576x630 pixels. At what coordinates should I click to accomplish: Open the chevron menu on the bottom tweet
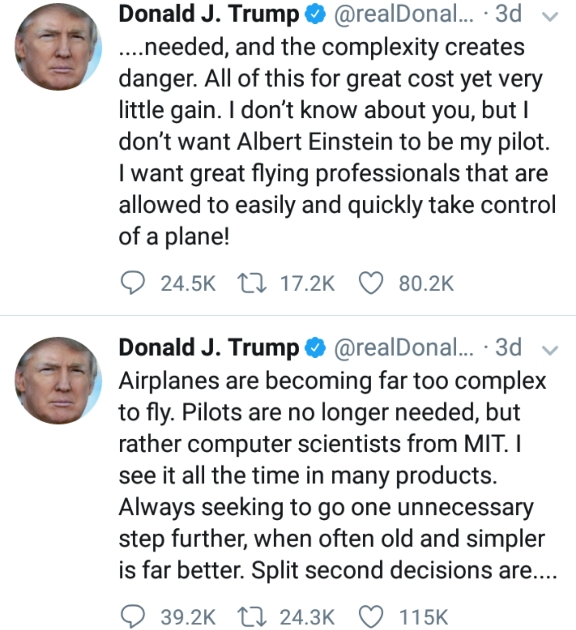[x=550, y=350]
